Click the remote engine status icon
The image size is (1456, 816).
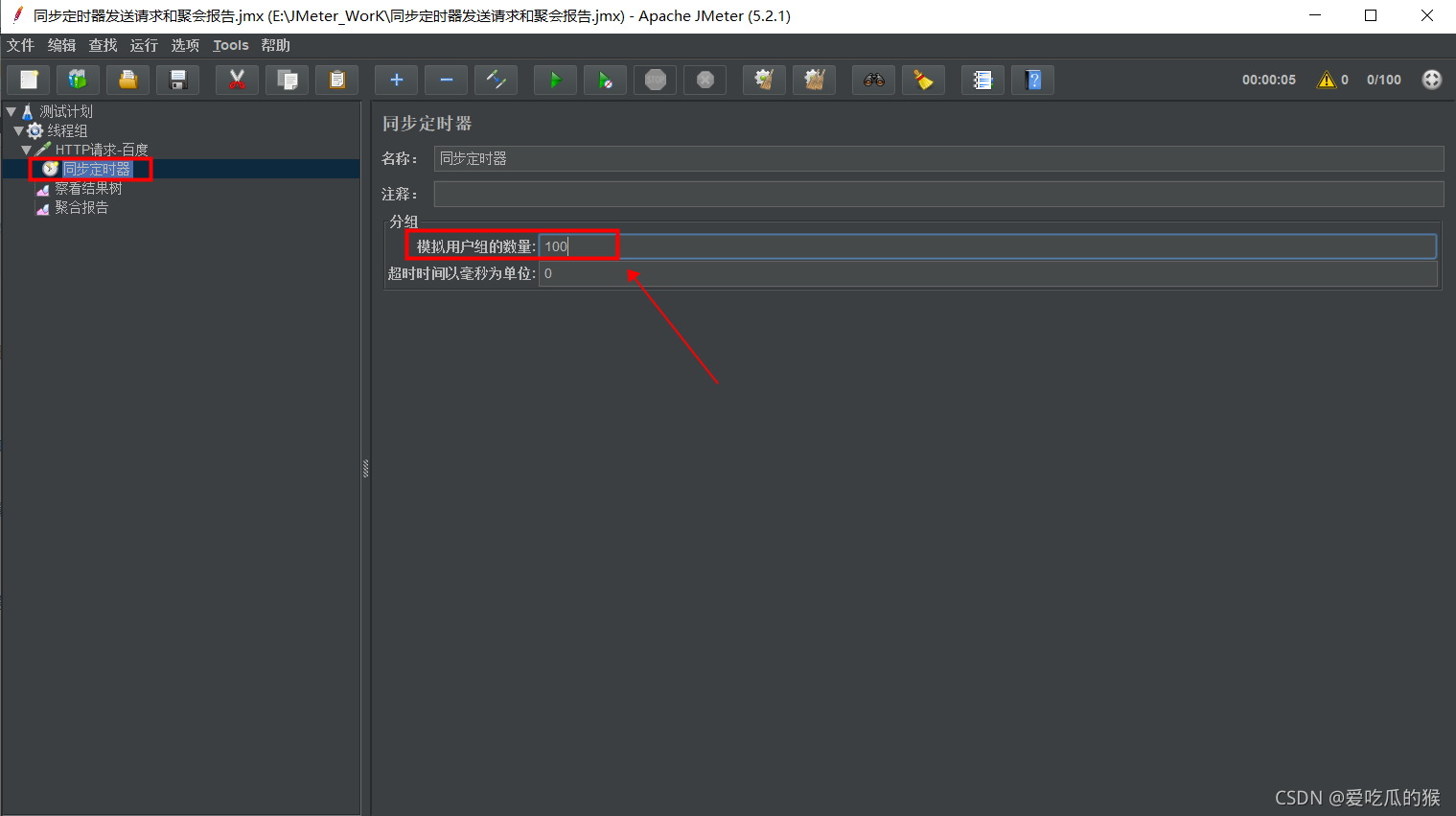[1432, 80]
